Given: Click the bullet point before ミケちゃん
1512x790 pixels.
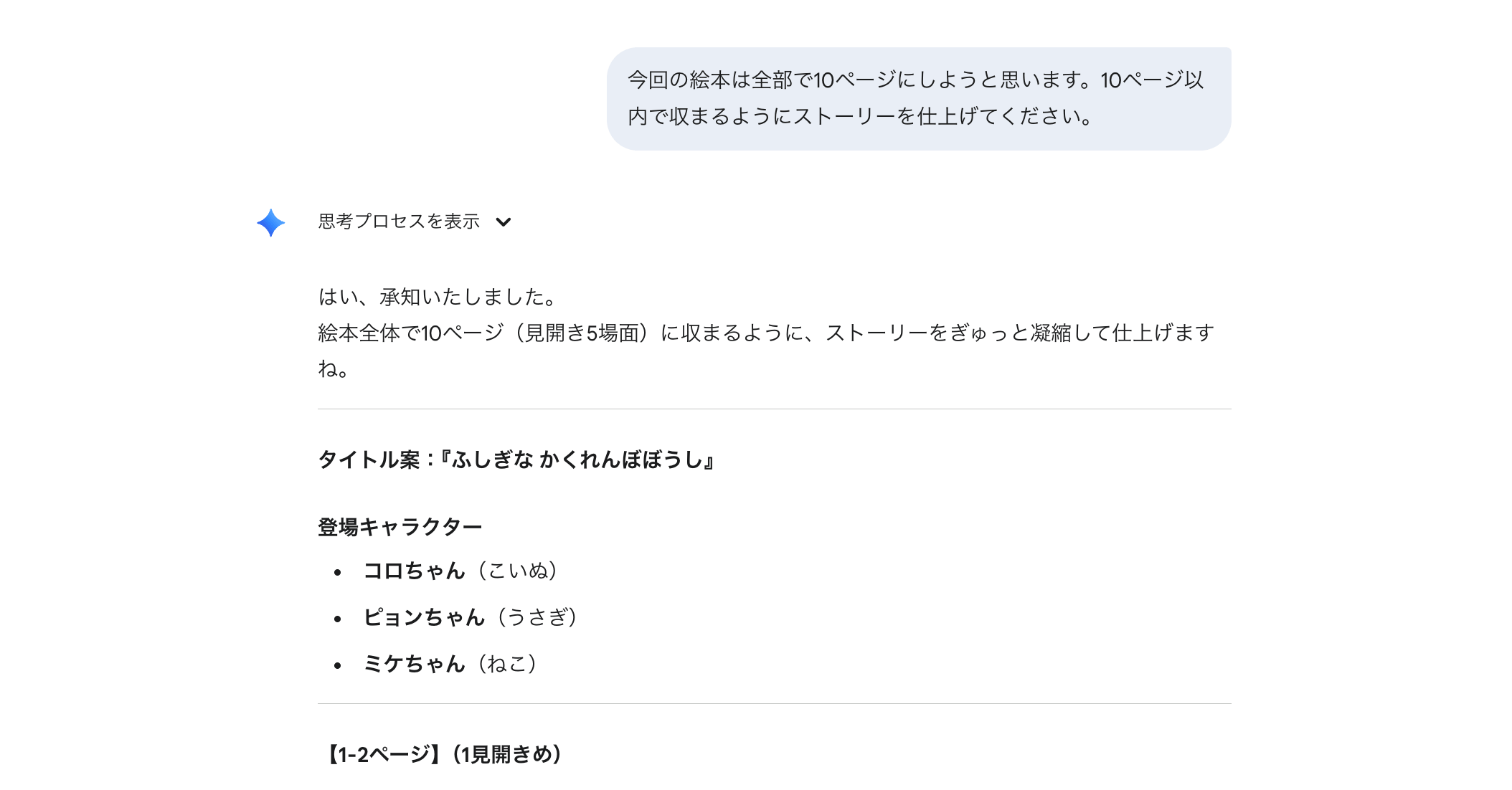Looking at the screenshot, I should (337, 665).
